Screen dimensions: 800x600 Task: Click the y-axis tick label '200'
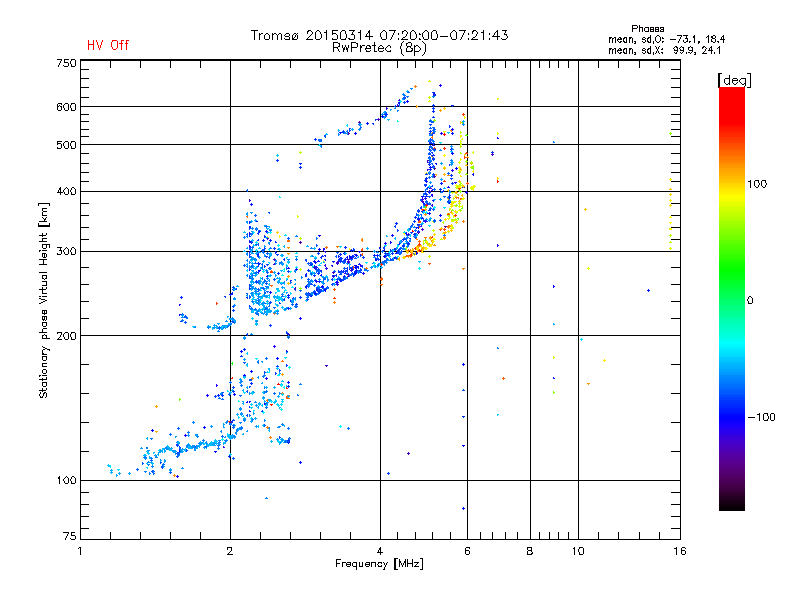pos(66,336)
